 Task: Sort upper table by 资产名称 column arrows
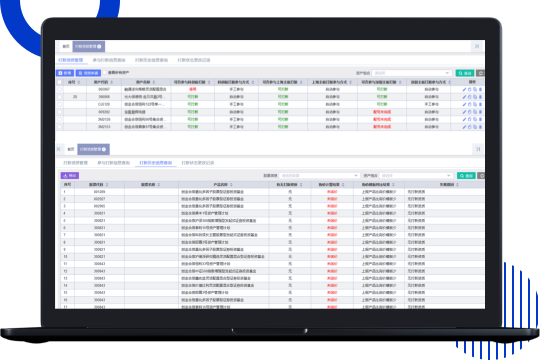[x=154, y=82]
